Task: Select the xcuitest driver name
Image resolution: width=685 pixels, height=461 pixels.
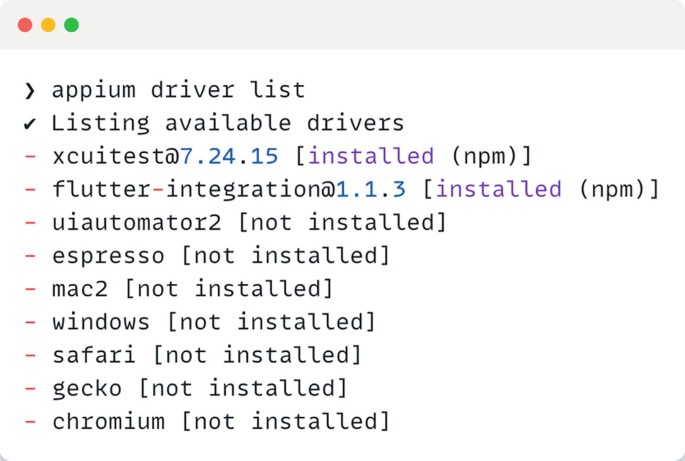Action: [x=108, y=157]
